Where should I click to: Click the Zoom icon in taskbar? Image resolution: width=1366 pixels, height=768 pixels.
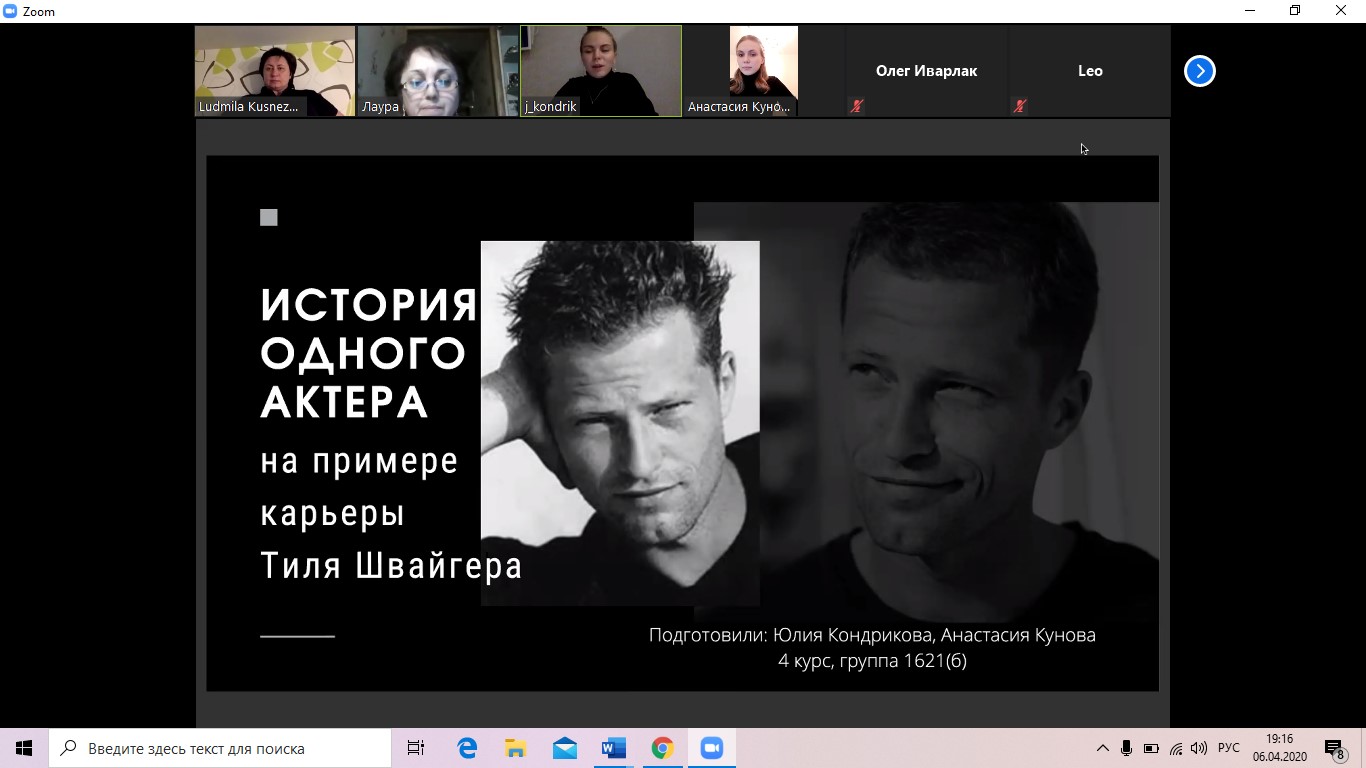click(x=711, y=748)
